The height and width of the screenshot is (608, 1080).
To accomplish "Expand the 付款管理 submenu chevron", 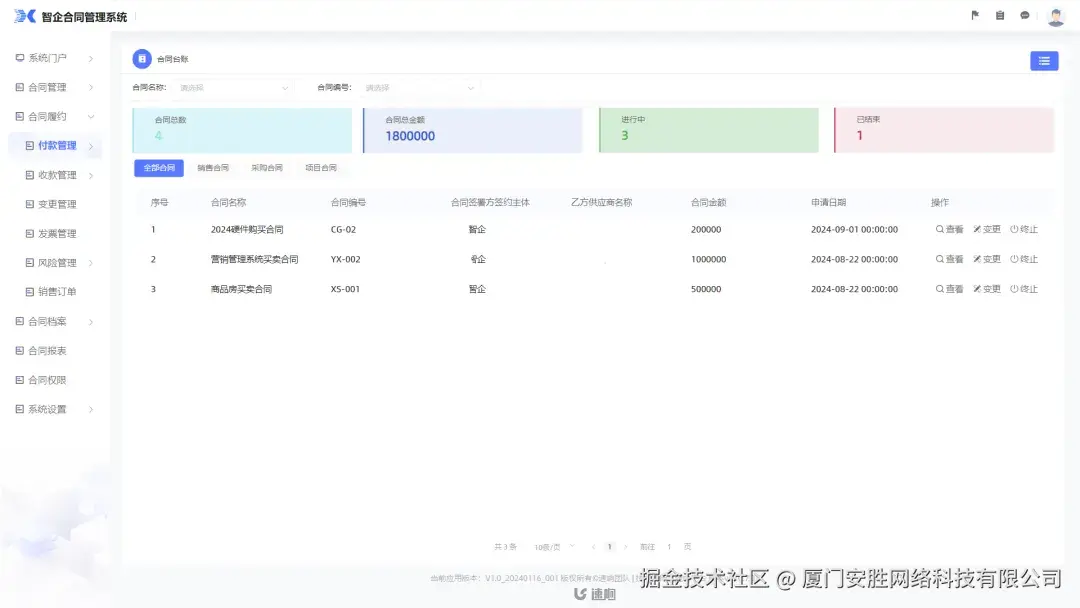I will [91, 146].
